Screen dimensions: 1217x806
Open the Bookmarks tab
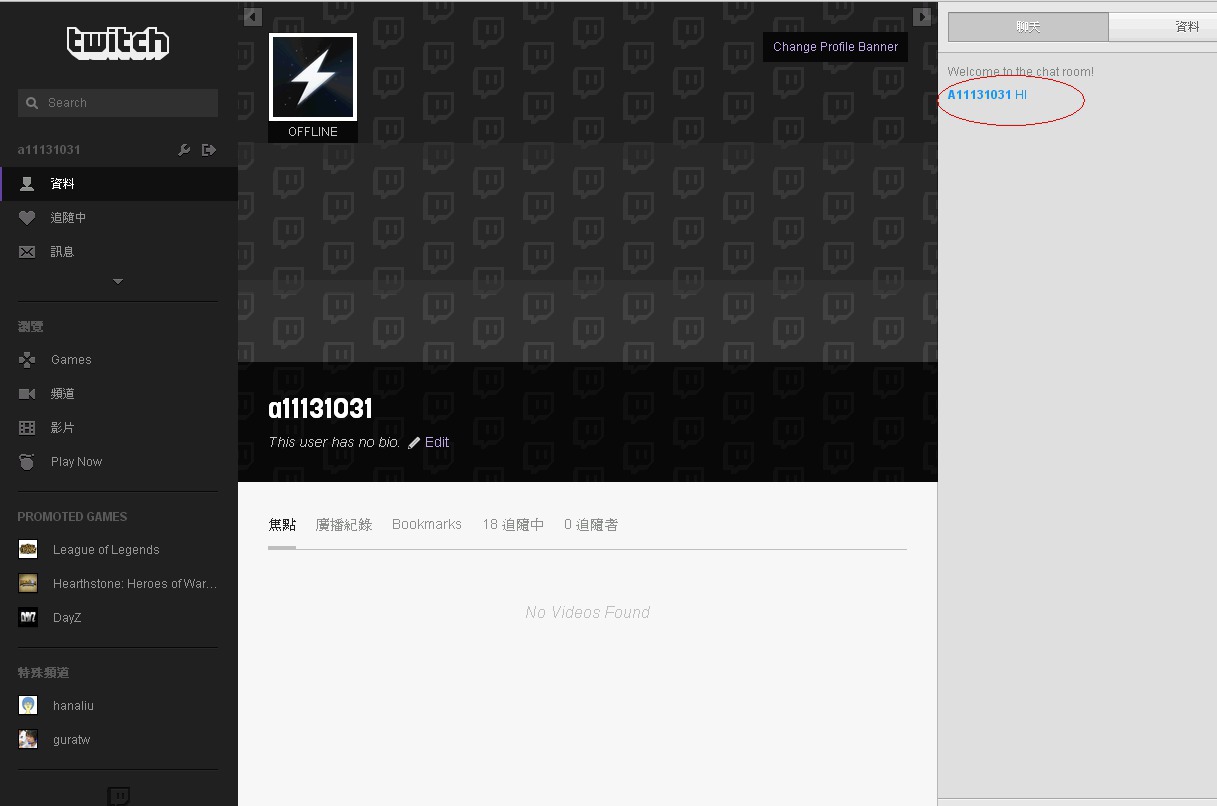427,524
